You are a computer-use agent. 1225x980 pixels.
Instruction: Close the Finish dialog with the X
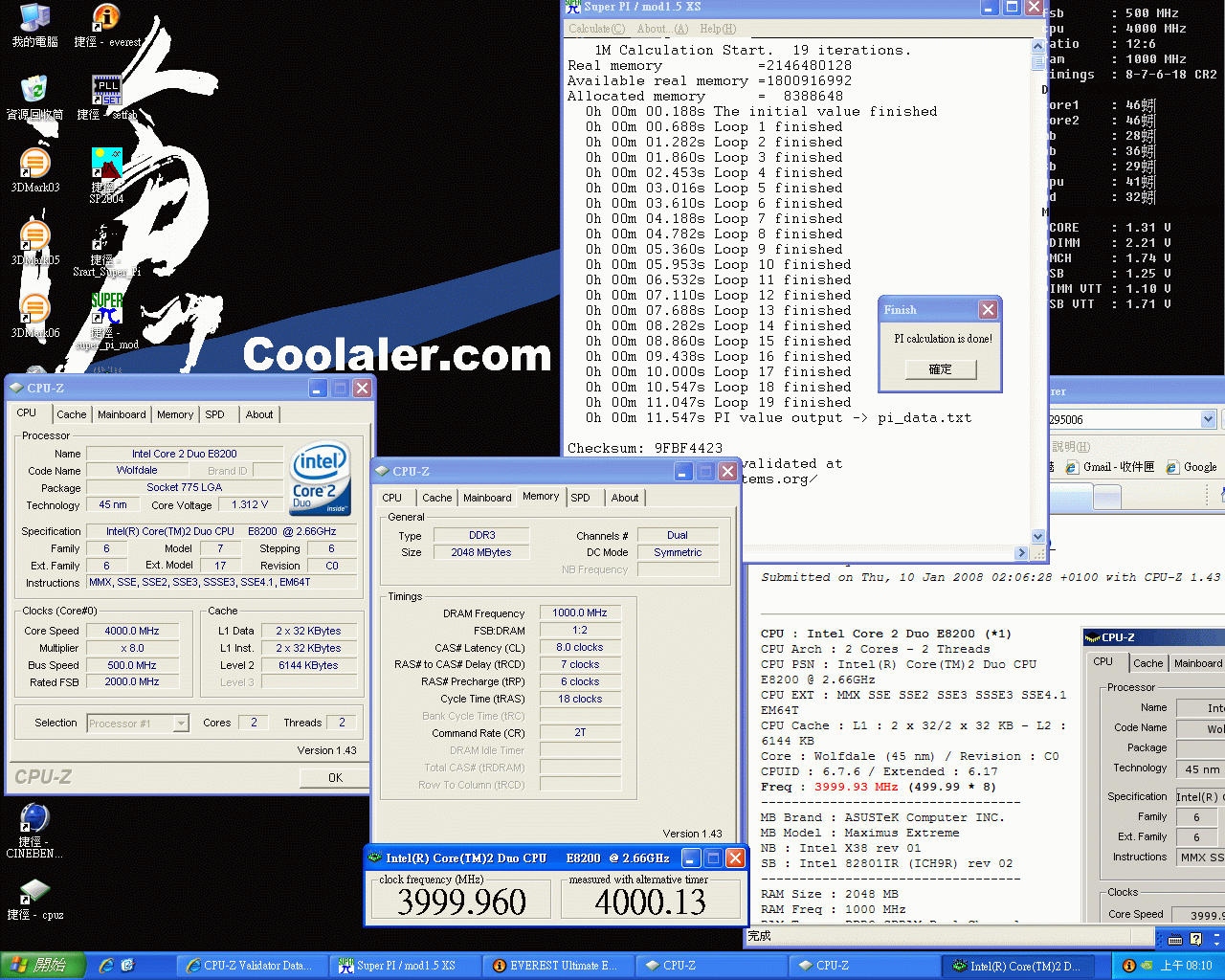pyautogui.click(x=989, y=309)
